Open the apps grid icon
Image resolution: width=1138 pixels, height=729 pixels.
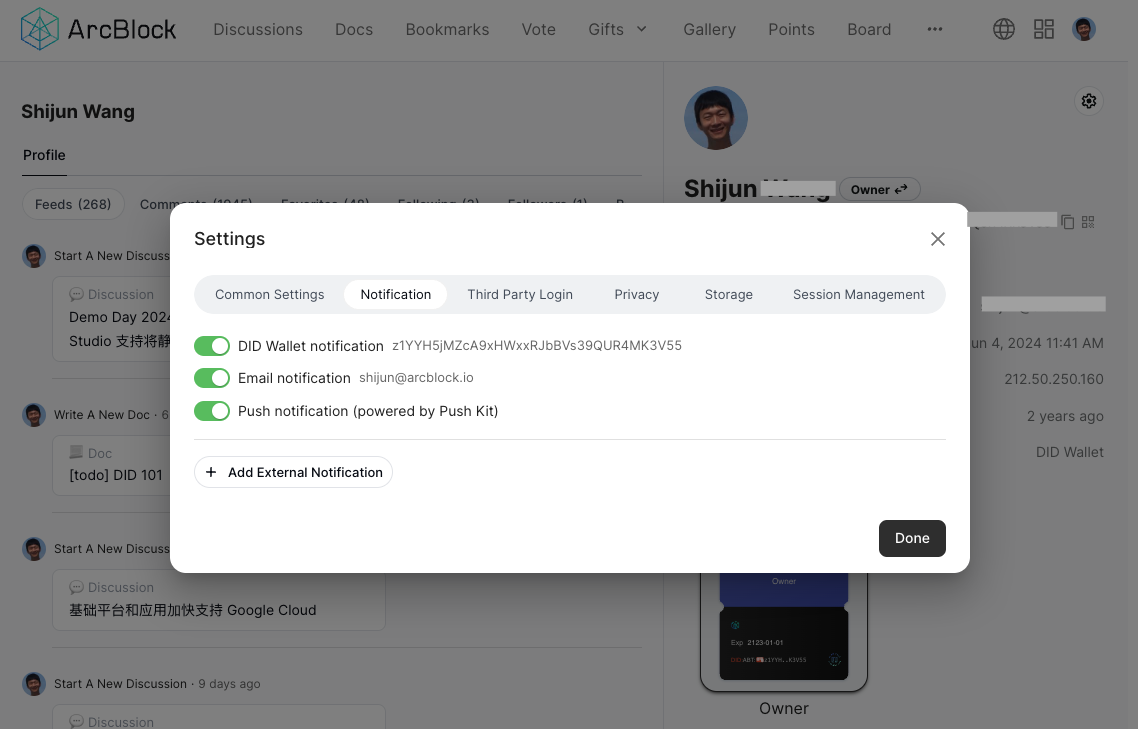coord(1043,29)
